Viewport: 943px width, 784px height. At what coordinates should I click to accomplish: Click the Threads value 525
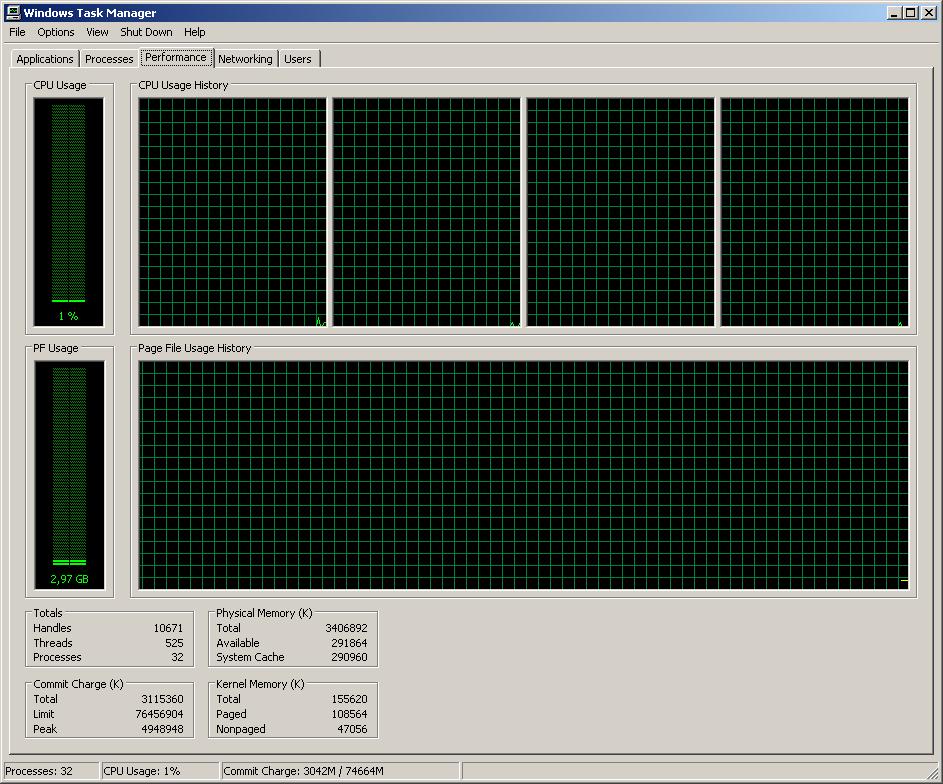point(174,643)
